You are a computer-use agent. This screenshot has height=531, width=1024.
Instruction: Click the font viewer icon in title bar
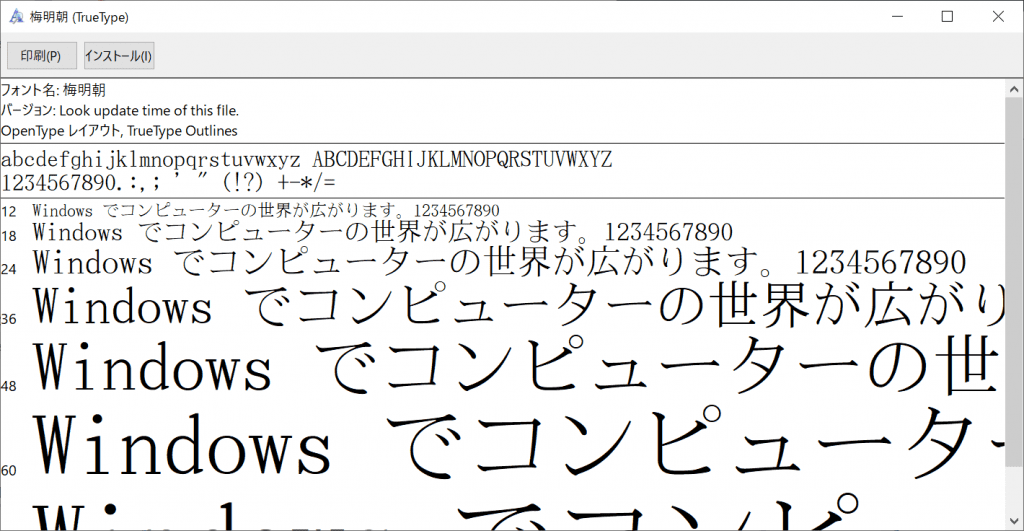pos(16,16)
